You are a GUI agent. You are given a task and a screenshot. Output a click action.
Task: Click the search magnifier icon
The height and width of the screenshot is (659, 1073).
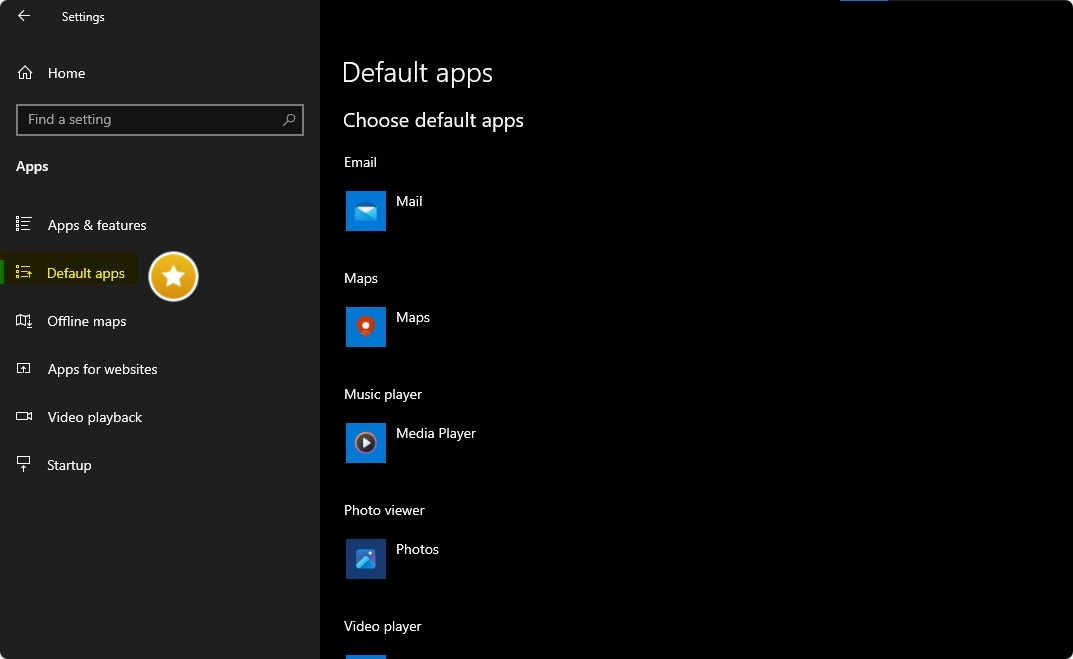point(289,120)
